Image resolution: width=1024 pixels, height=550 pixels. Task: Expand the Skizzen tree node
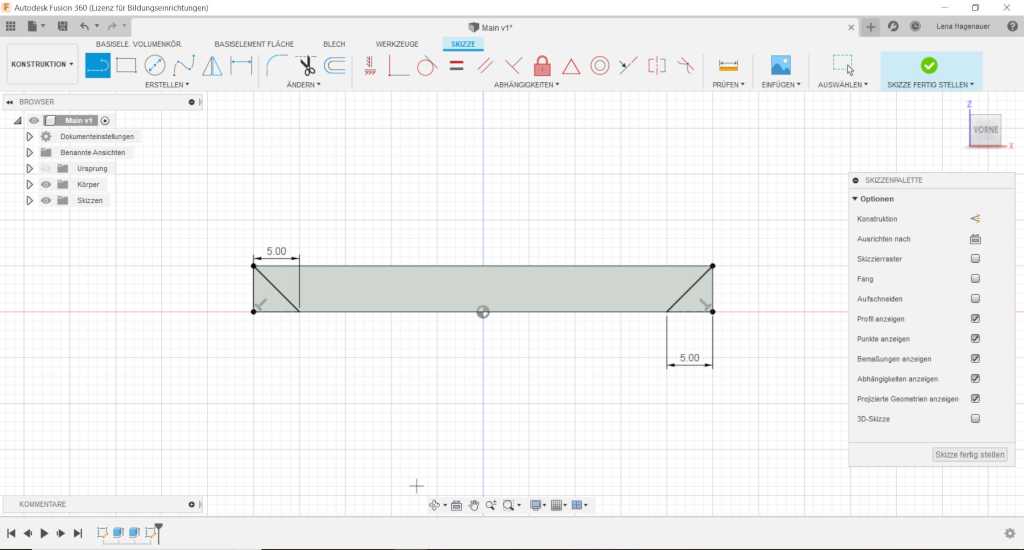click(x=29, y=201)
